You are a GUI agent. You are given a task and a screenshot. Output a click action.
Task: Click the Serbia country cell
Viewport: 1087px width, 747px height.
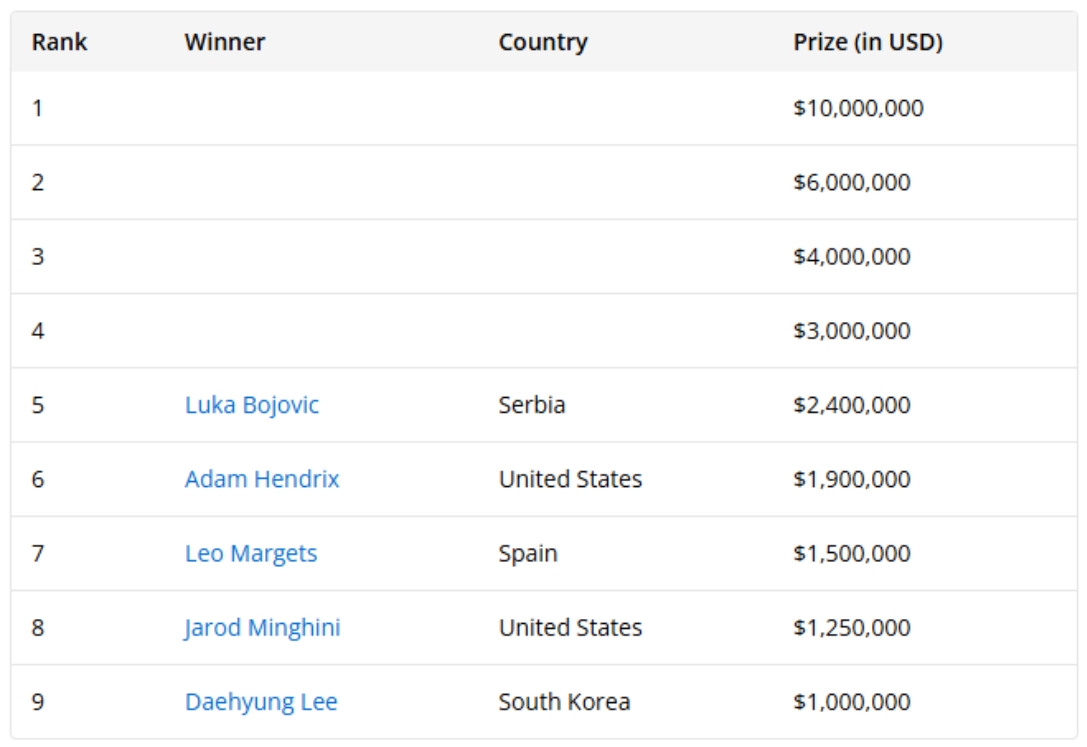532,405
